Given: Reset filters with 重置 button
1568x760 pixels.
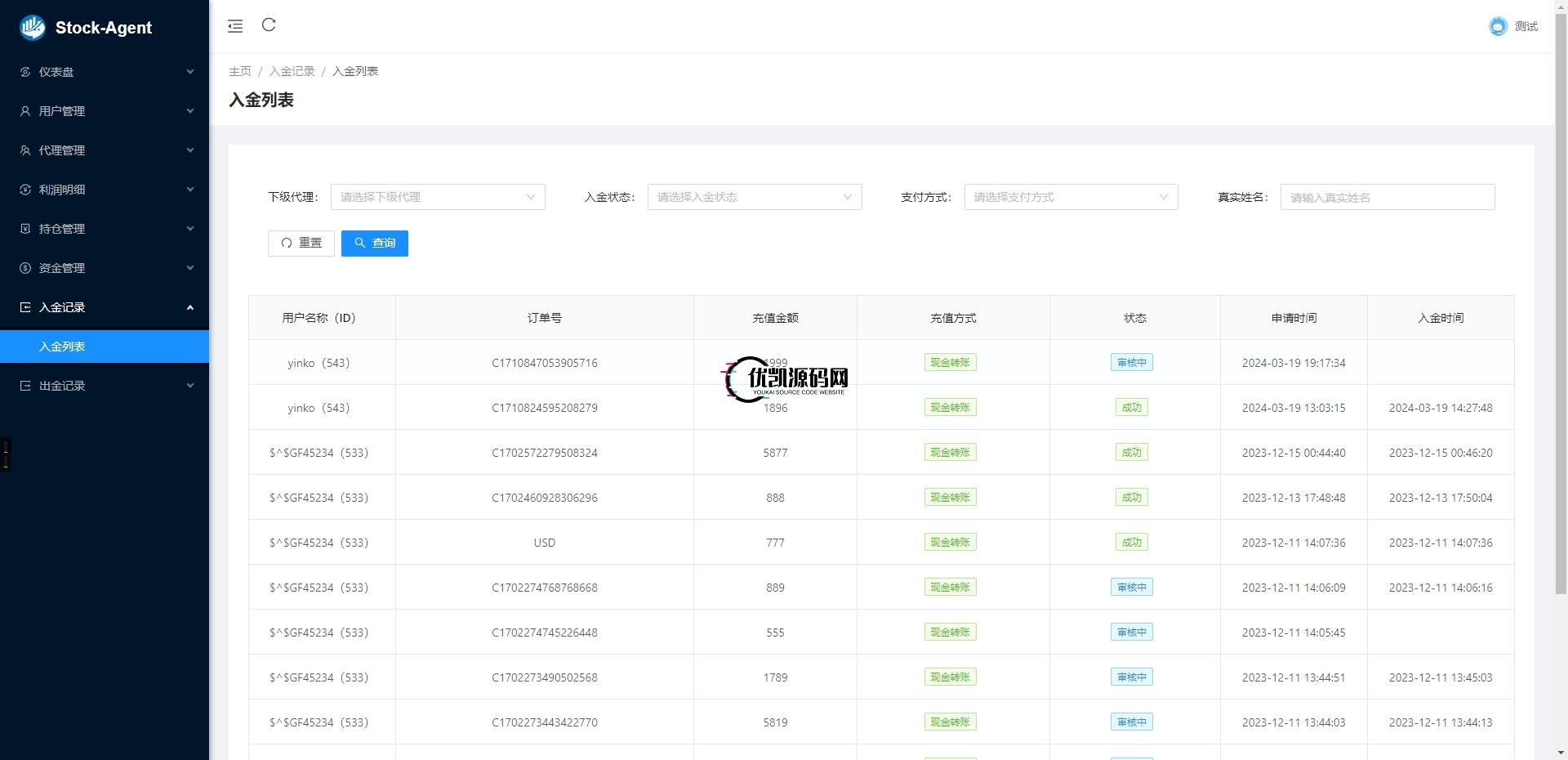Looking at the screenshot, I should point(301,243).
